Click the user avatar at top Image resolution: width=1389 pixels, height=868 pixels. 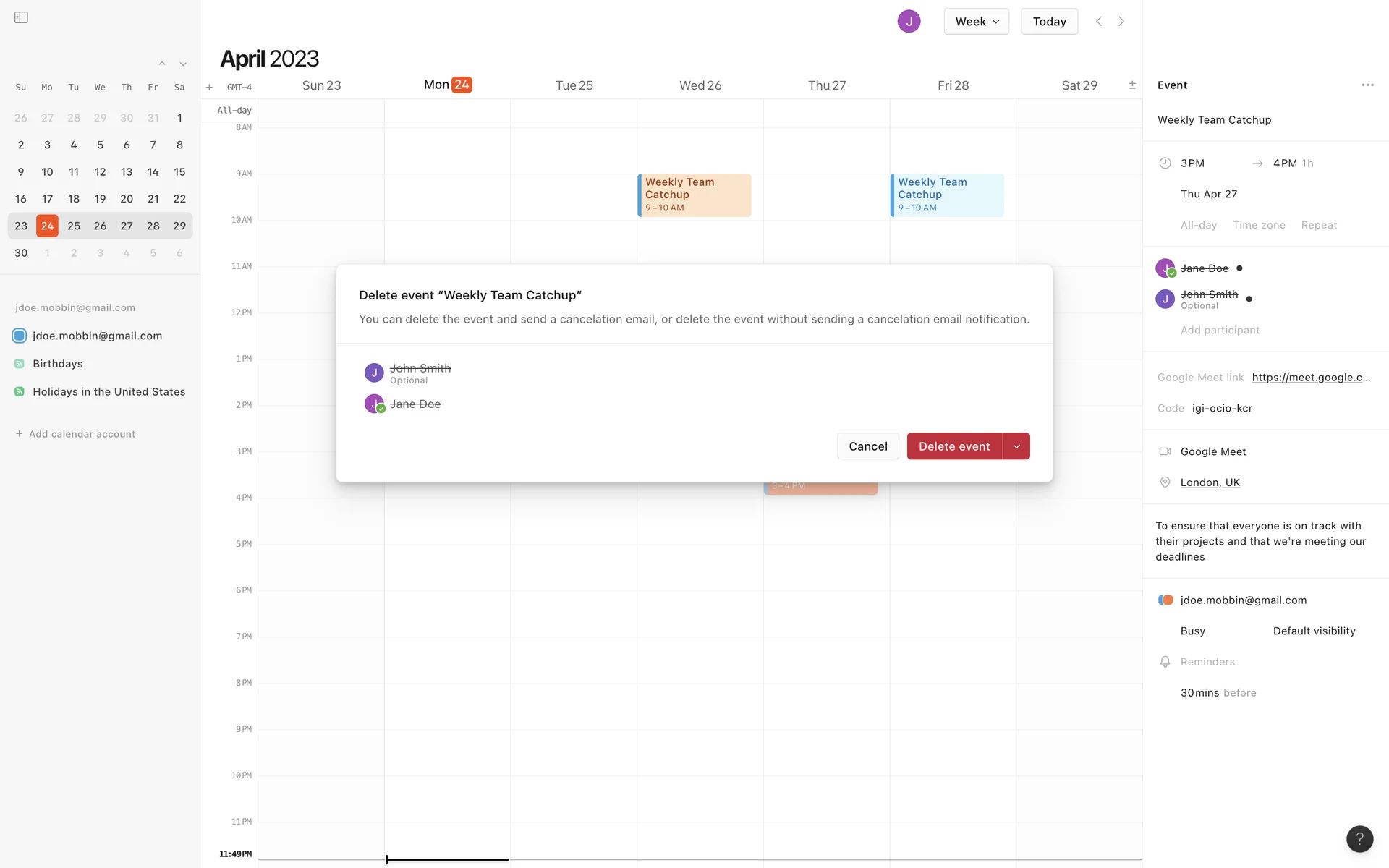pyautogui.click(x=909, y=22)
